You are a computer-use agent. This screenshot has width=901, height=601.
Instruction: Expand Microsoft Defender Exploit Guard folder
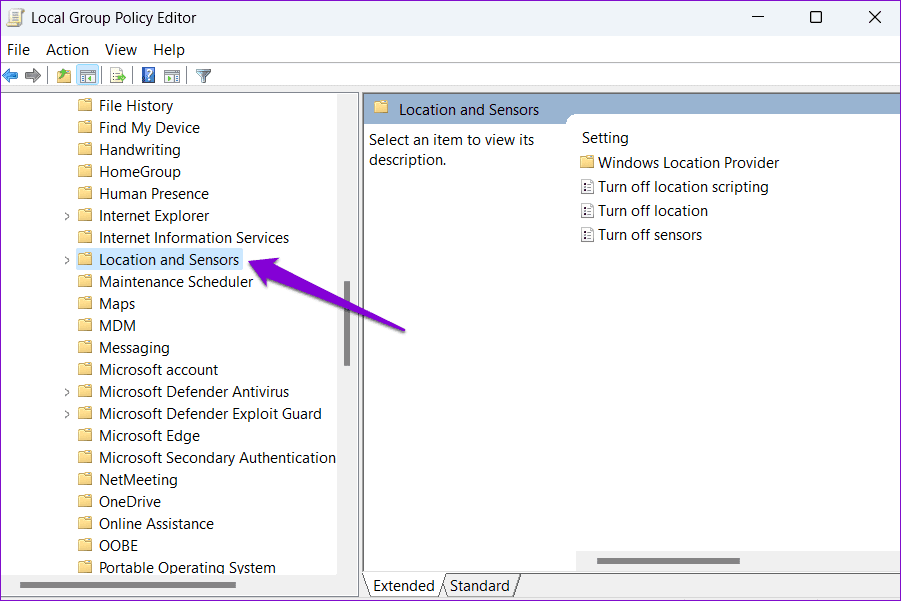coord(67,414)
